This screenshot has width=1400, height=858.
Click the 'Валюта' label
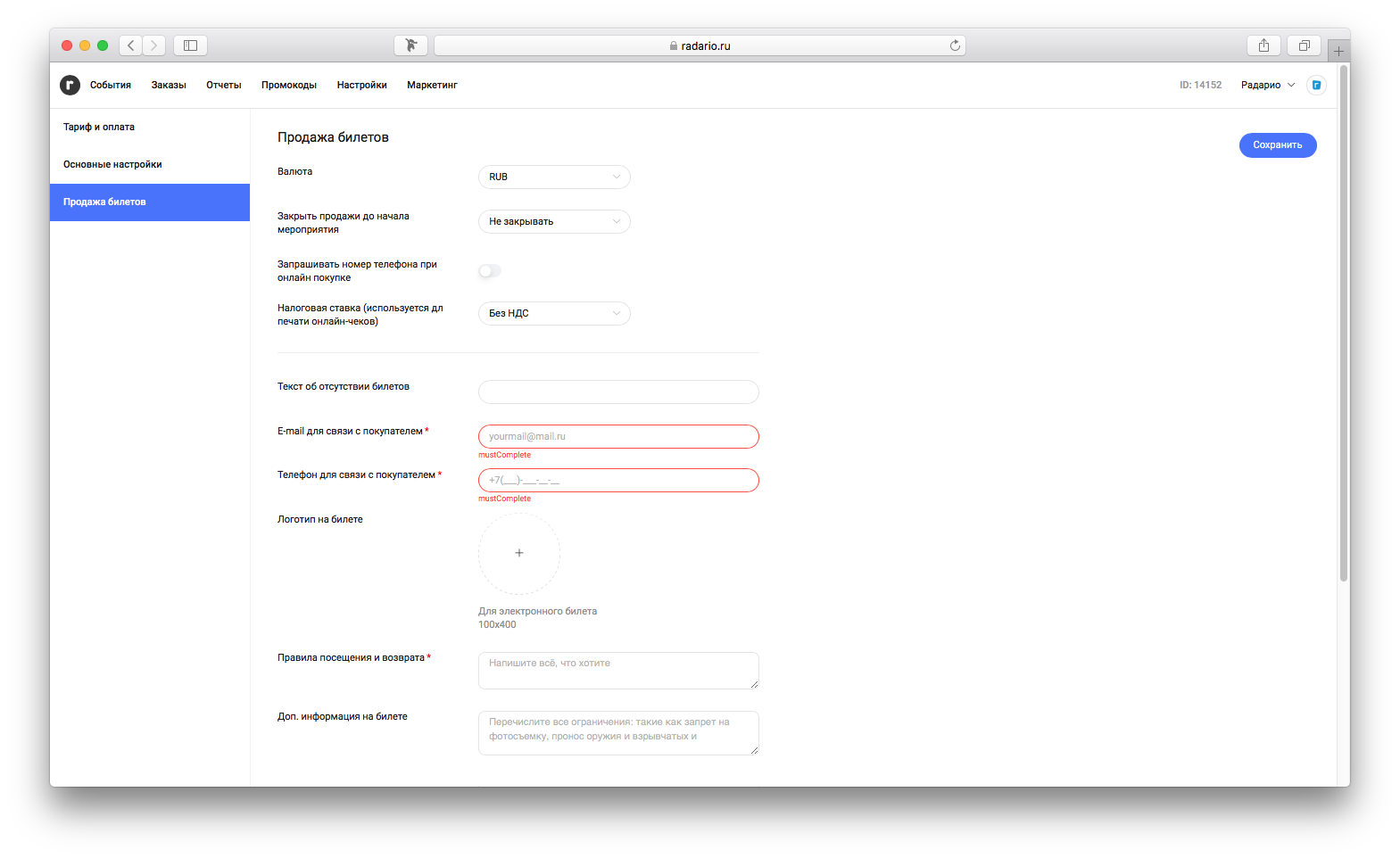coord(294,171)
